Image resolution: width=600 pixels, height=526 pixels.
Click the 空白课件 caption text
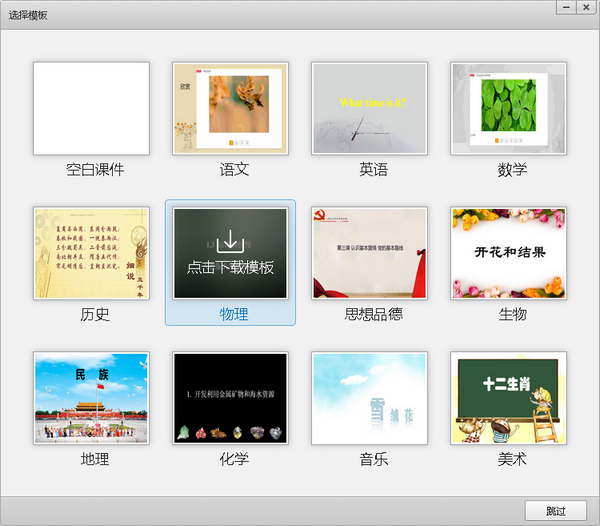(95, 170)
